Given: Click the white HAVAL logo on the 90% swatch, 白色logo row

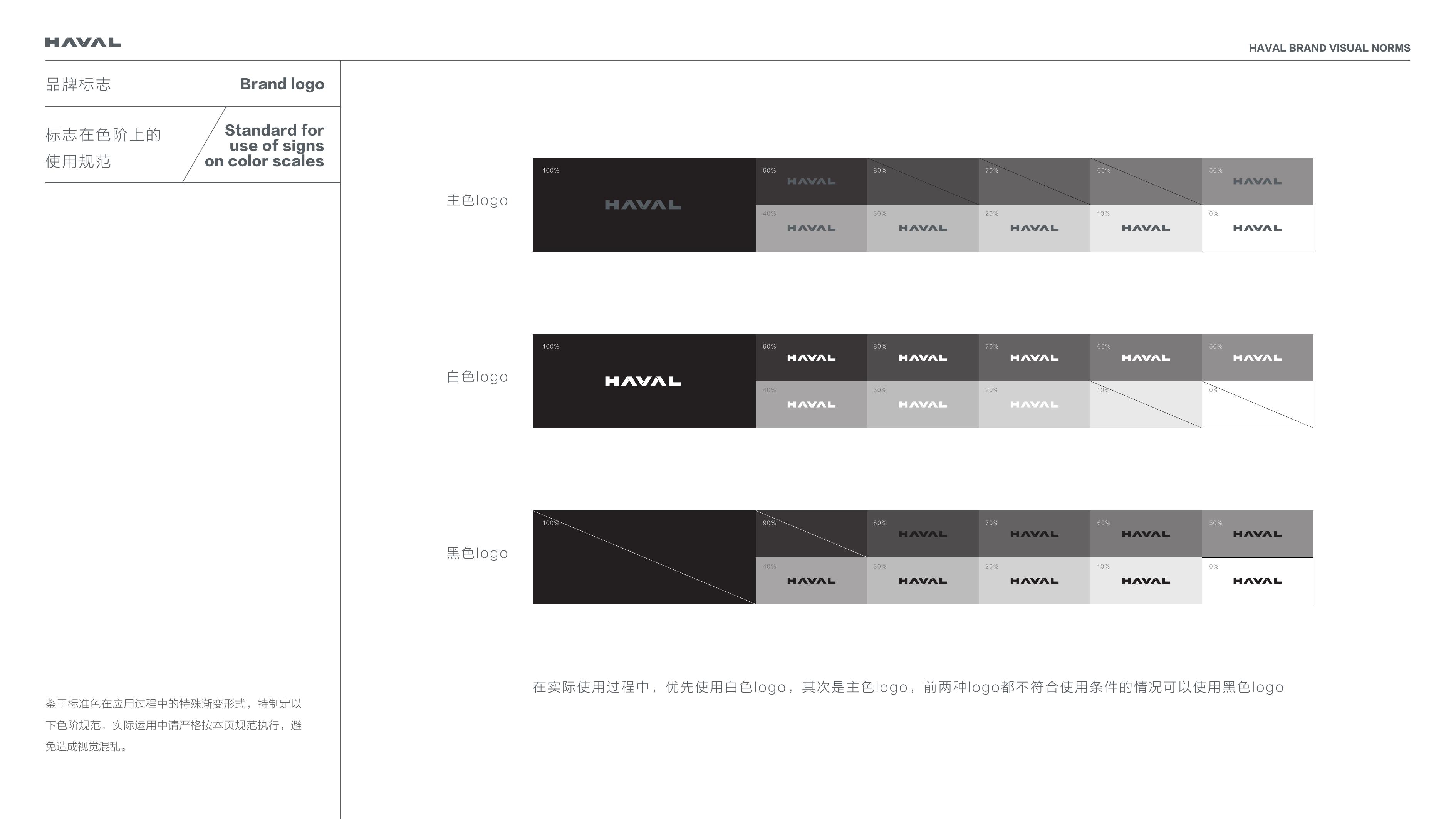Looking at the screenshot, I should (x=811, y=358).
